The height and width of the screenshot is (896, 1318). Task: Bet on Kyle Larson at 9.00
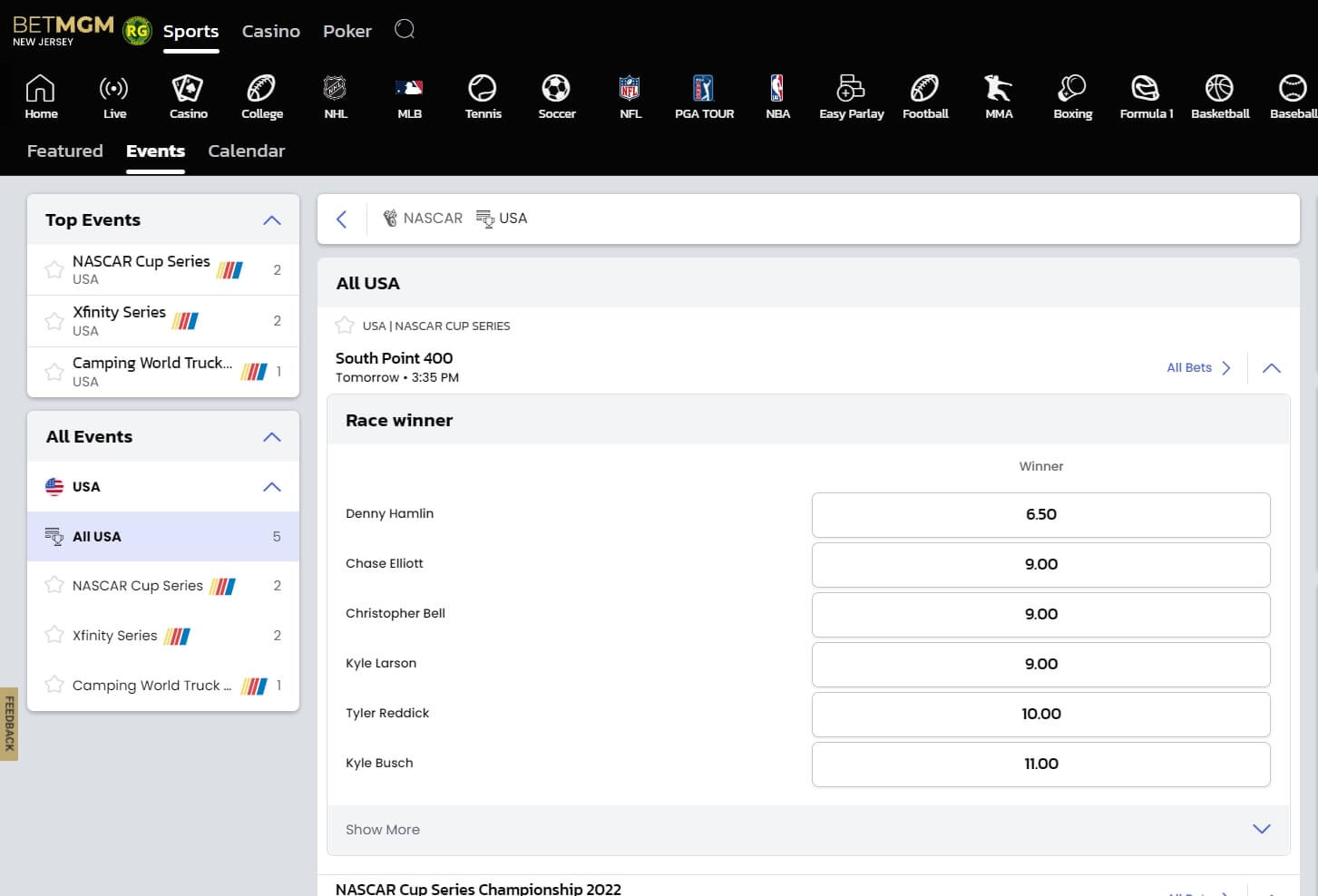coord(1040,664)
